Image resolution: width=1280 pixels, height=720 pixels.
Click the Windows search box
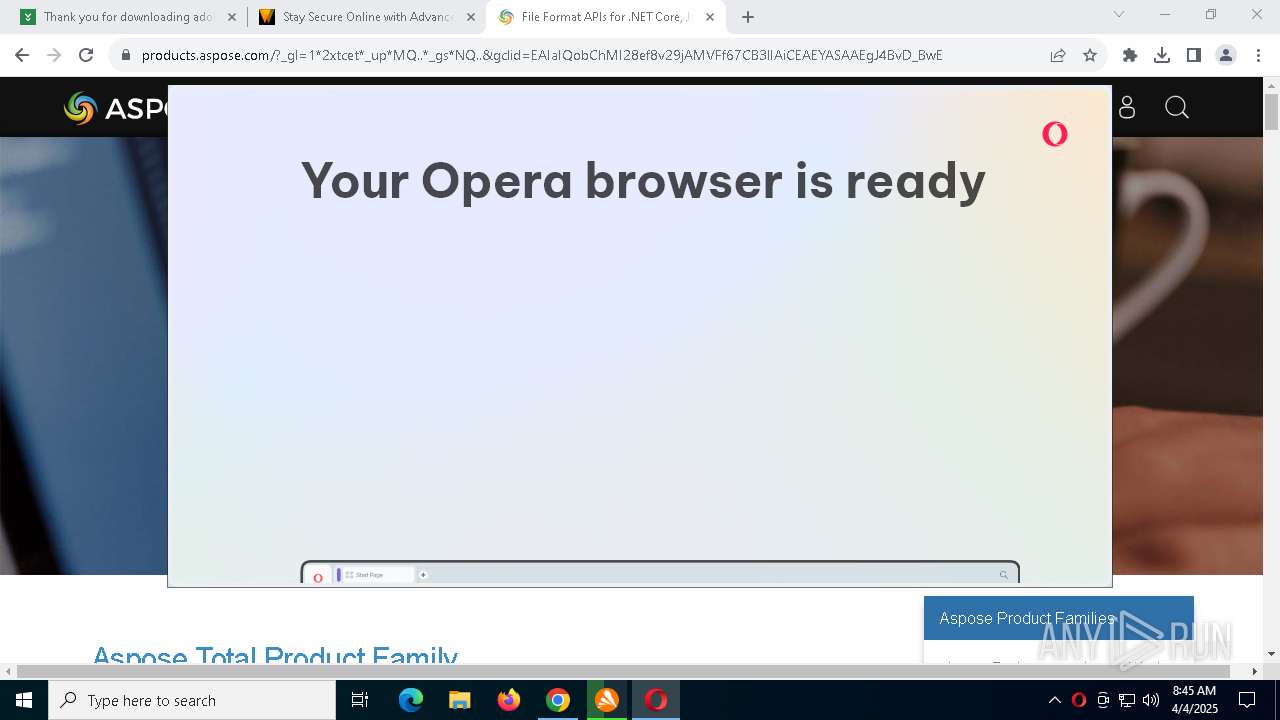[192, 700]
